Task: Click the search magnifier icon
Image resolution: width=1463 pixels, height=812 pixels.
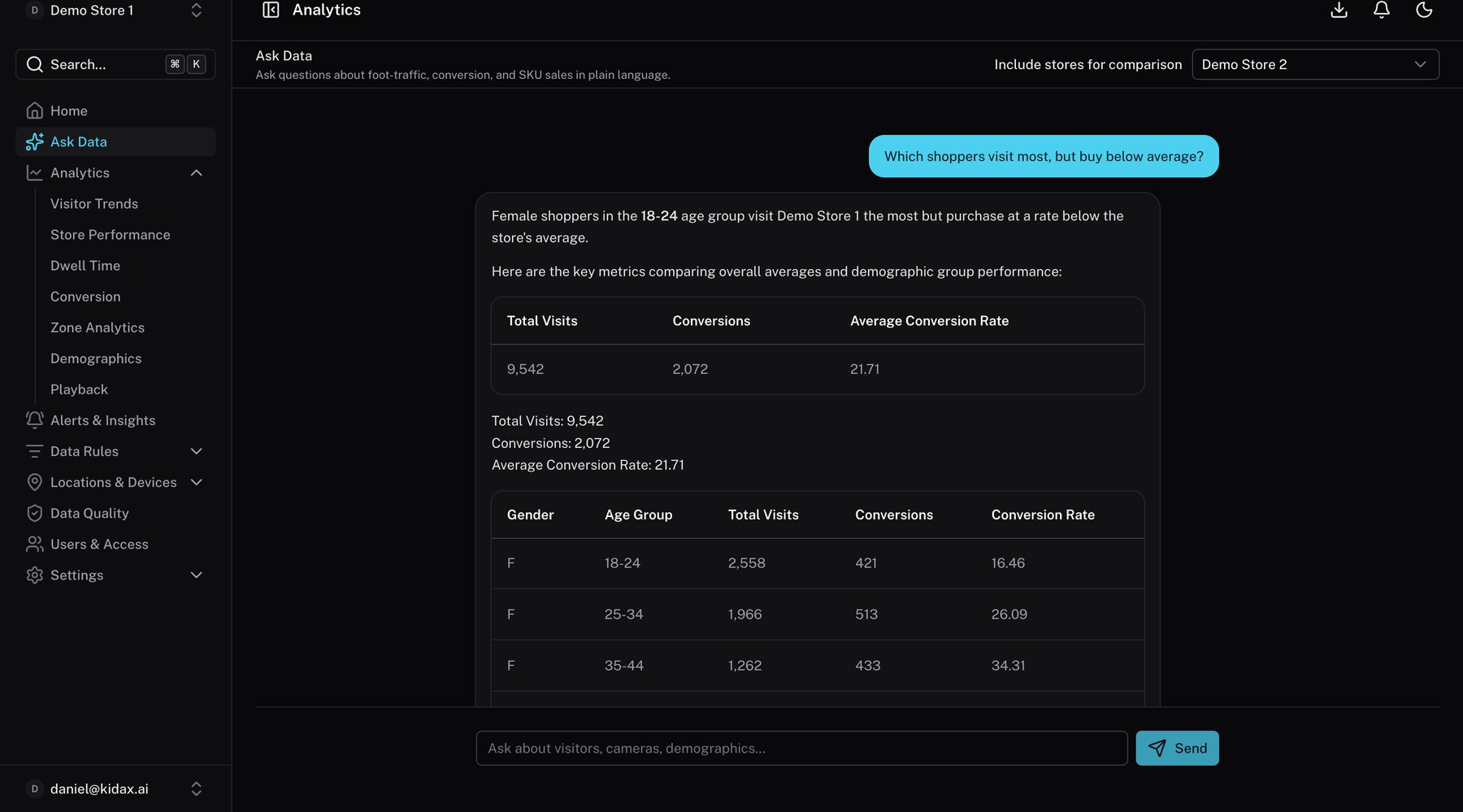Action: [34, 64]
